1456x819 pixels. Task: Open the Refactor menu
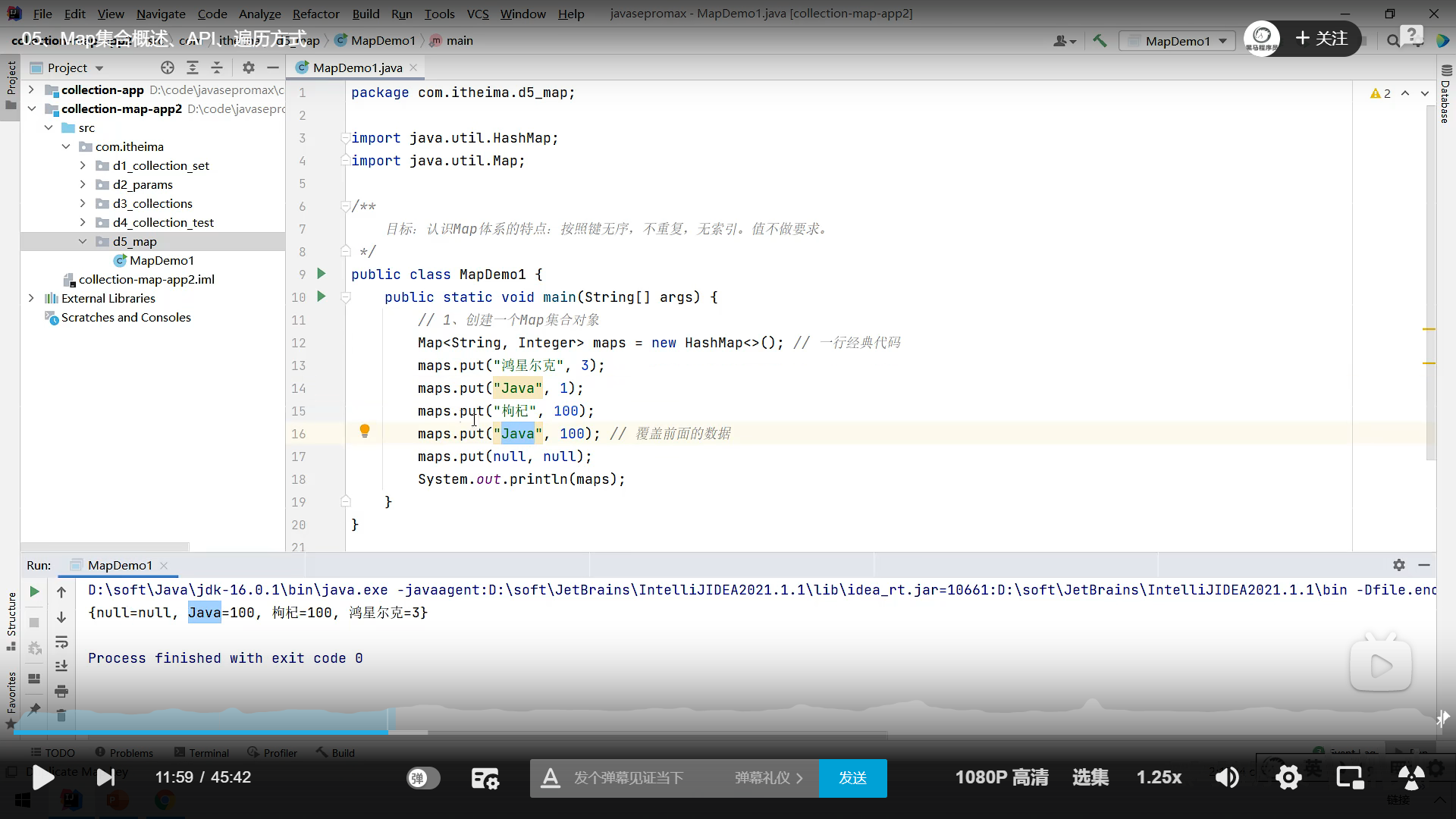tap(315, 14)
